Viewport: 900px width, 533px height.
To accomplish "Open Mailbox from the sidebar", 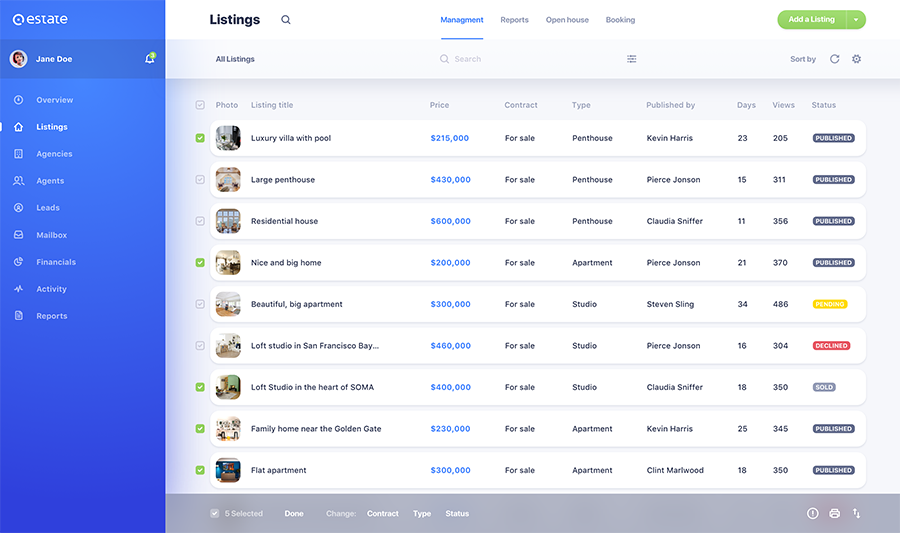I will pyautogui.click(x=52, y=235).
